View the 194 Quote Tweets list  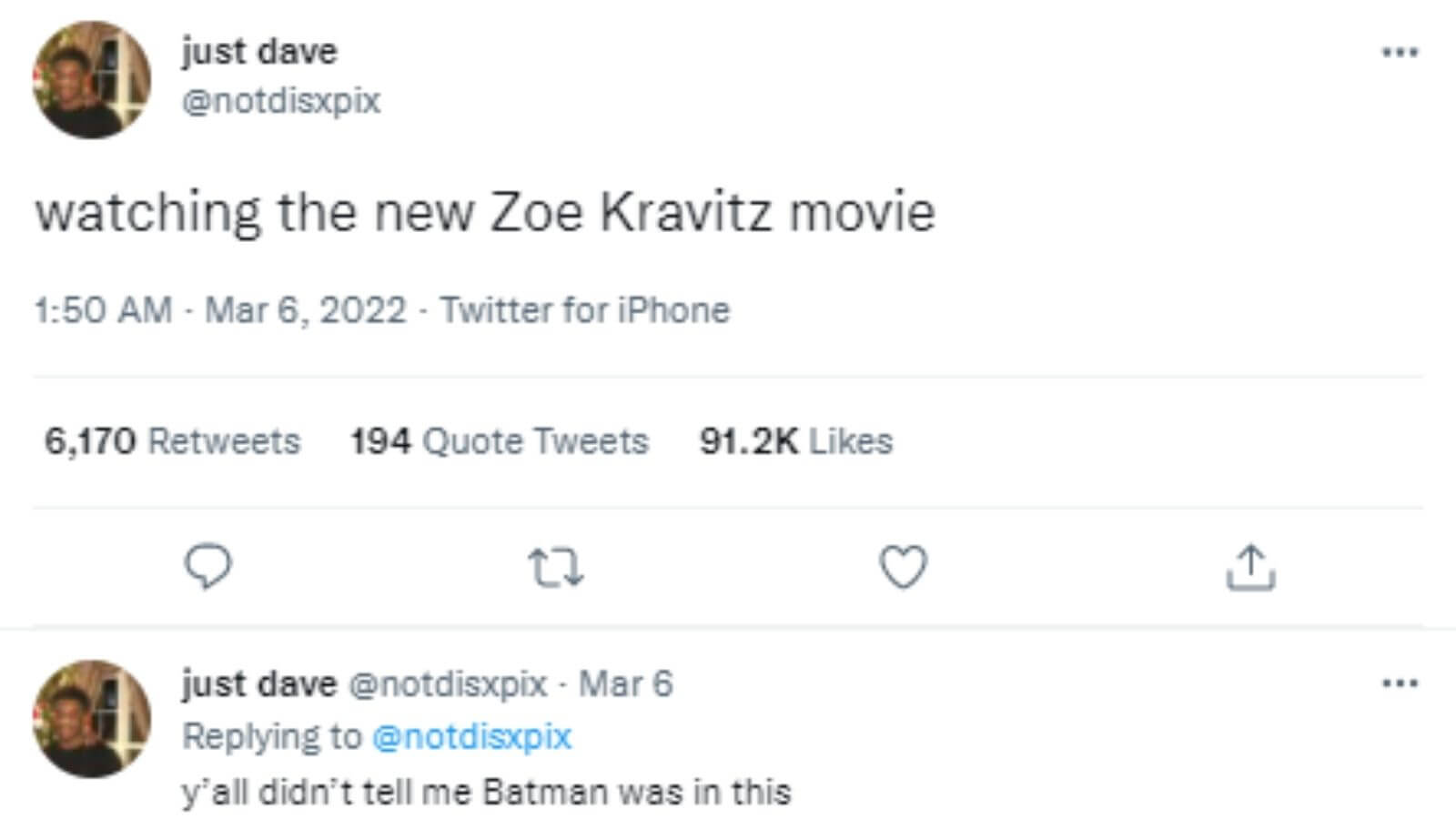tap(500, 441)
